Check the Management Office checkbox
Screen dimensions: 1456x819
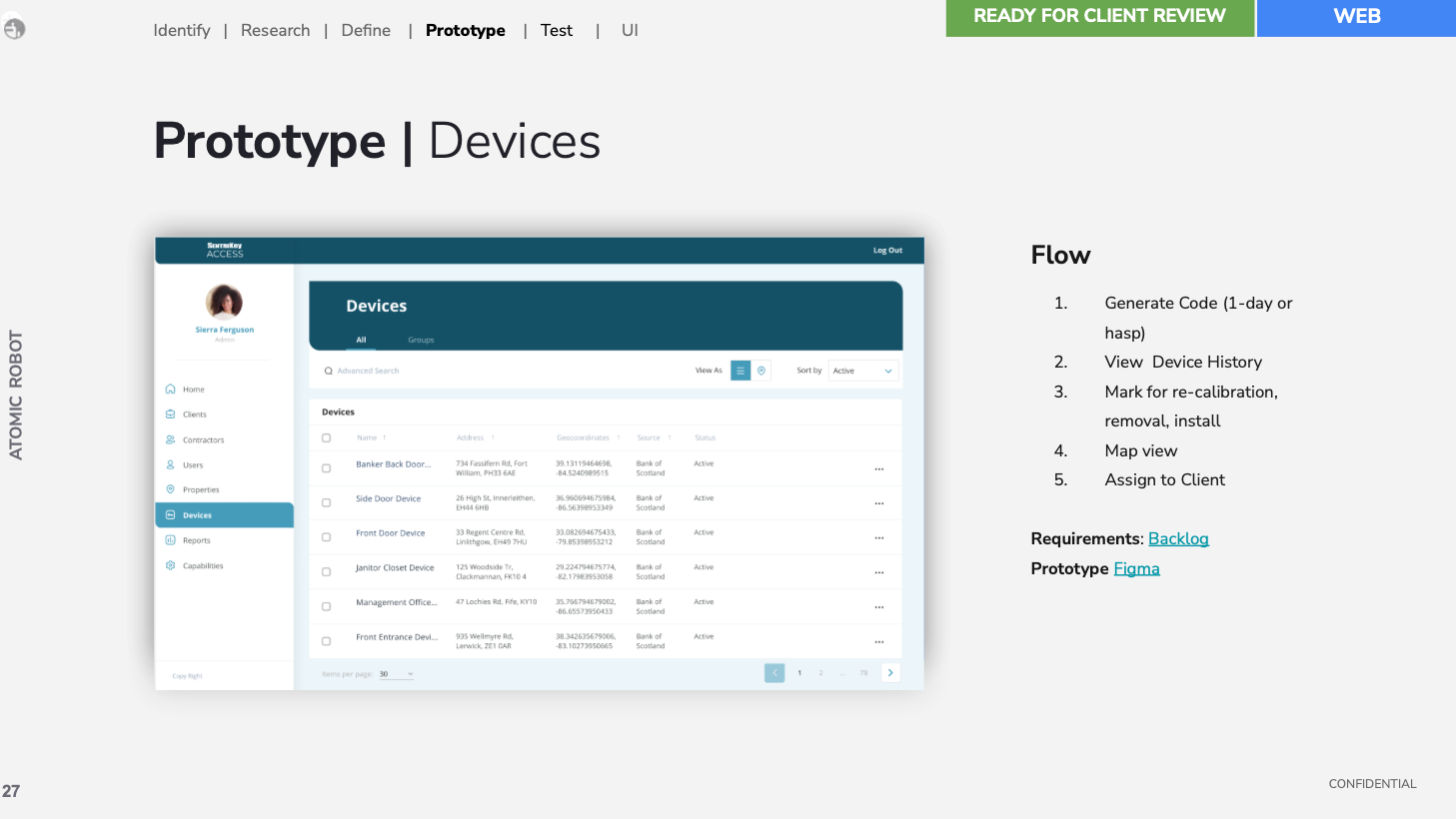(x=326, y=606)
